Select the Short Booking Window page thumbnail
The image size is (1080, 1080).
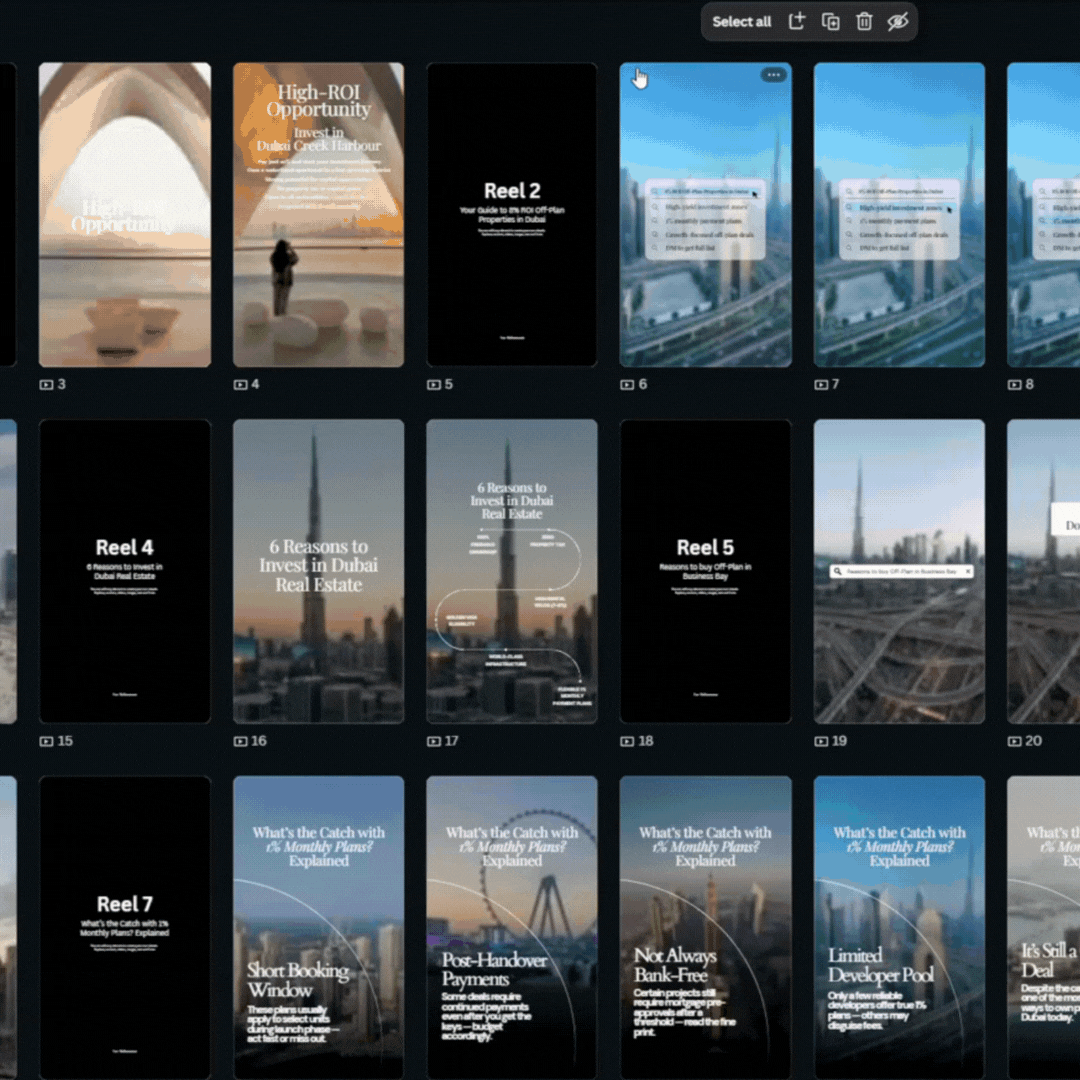(x=318, y=928)
